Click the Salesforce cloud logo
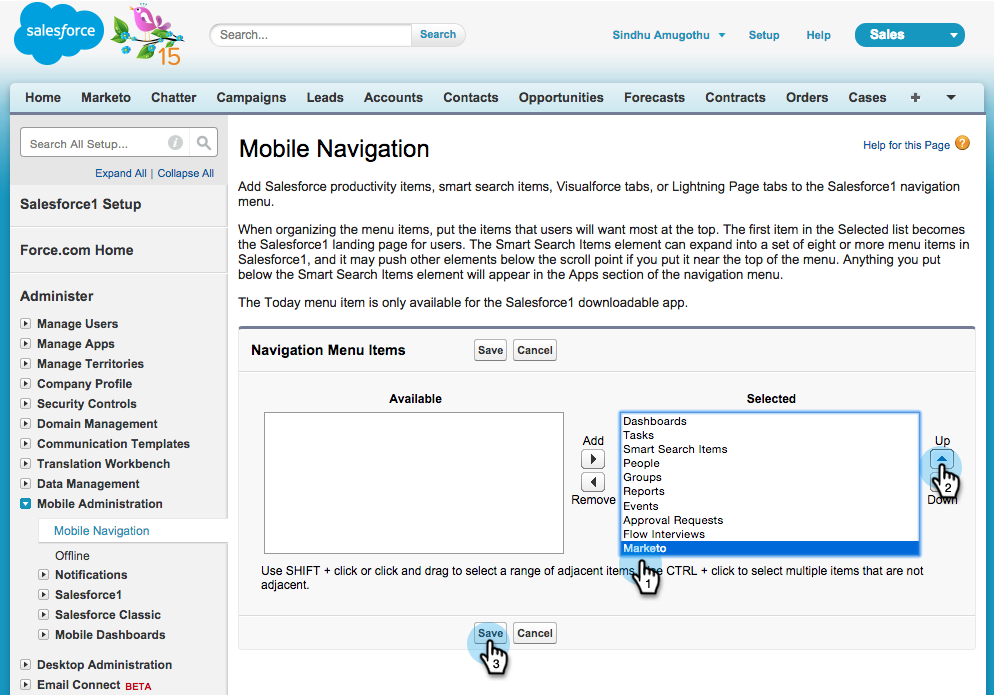The image size is (995, 695). (x=60, y=33)
